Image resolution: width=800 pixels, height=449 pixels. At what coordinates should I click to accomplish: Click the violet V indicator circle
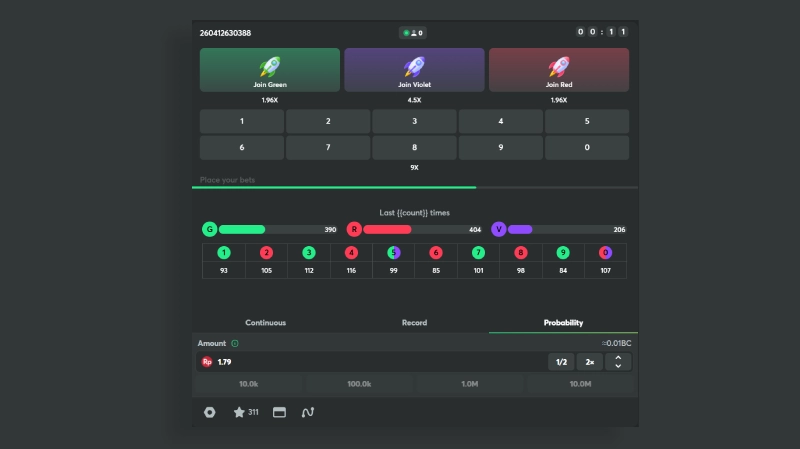click(x=498, y=229)
